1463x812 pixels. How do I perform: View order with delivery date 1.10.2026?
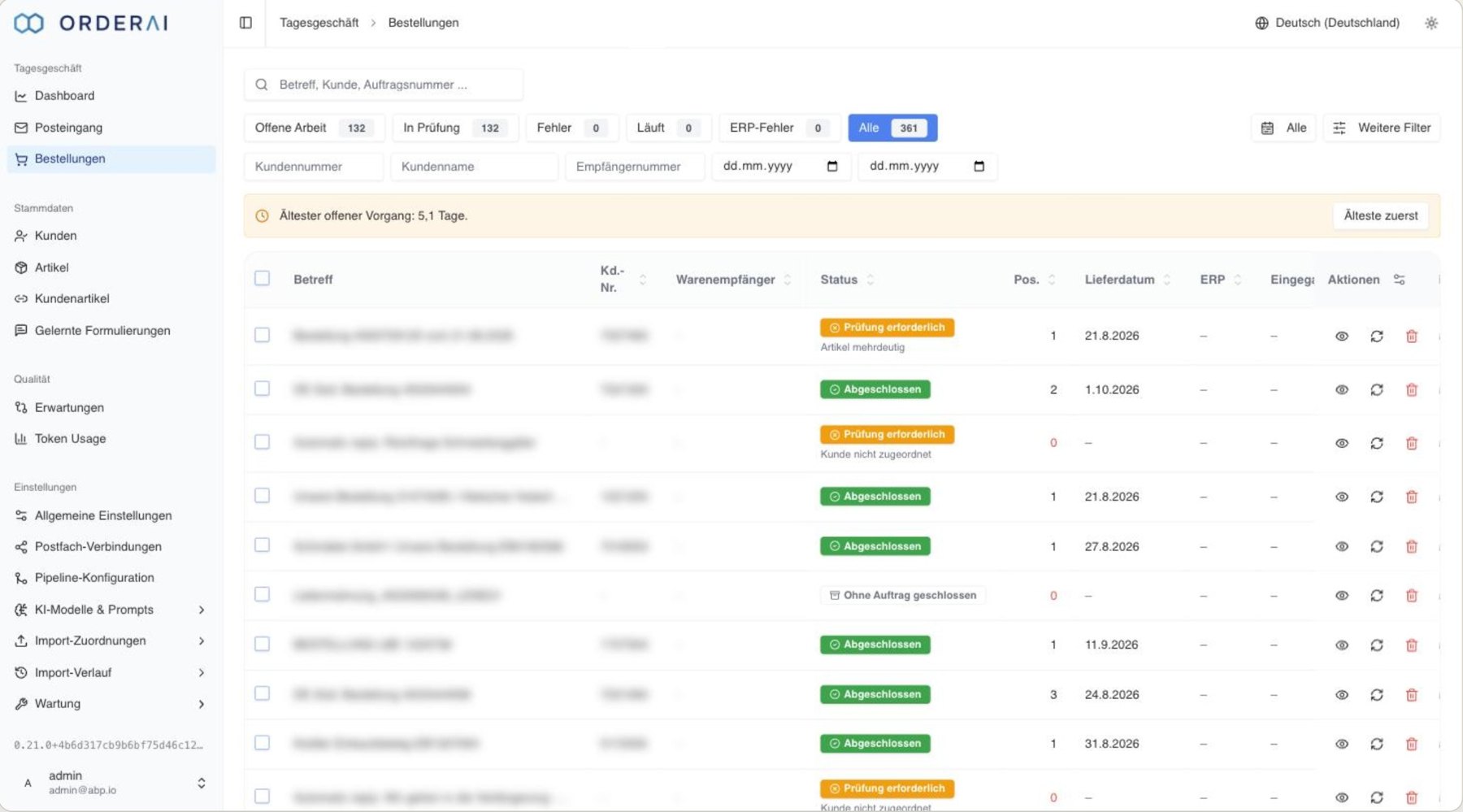point(1342,389)
